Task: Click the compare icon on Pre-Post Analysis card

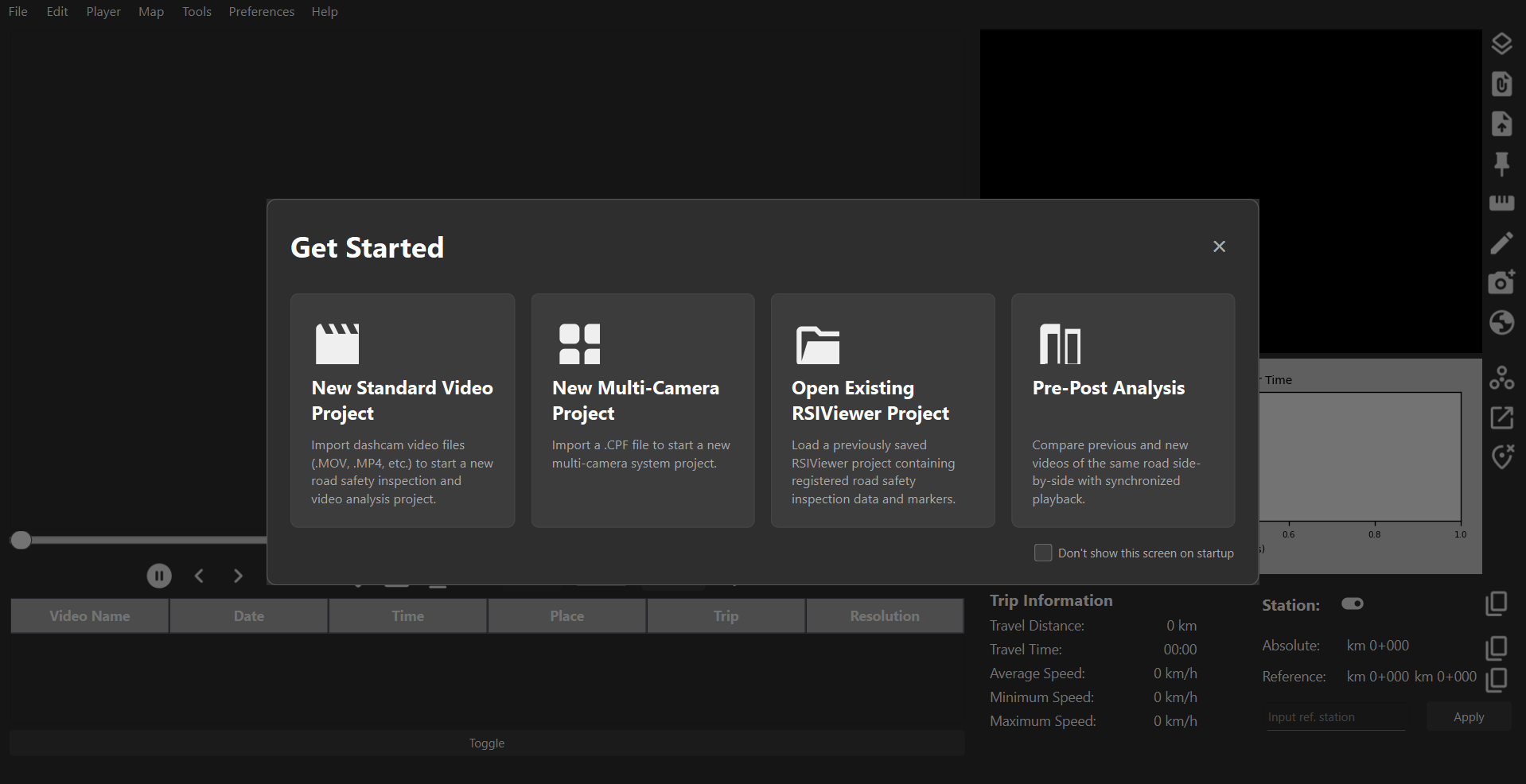Action: pos(1060,343)
